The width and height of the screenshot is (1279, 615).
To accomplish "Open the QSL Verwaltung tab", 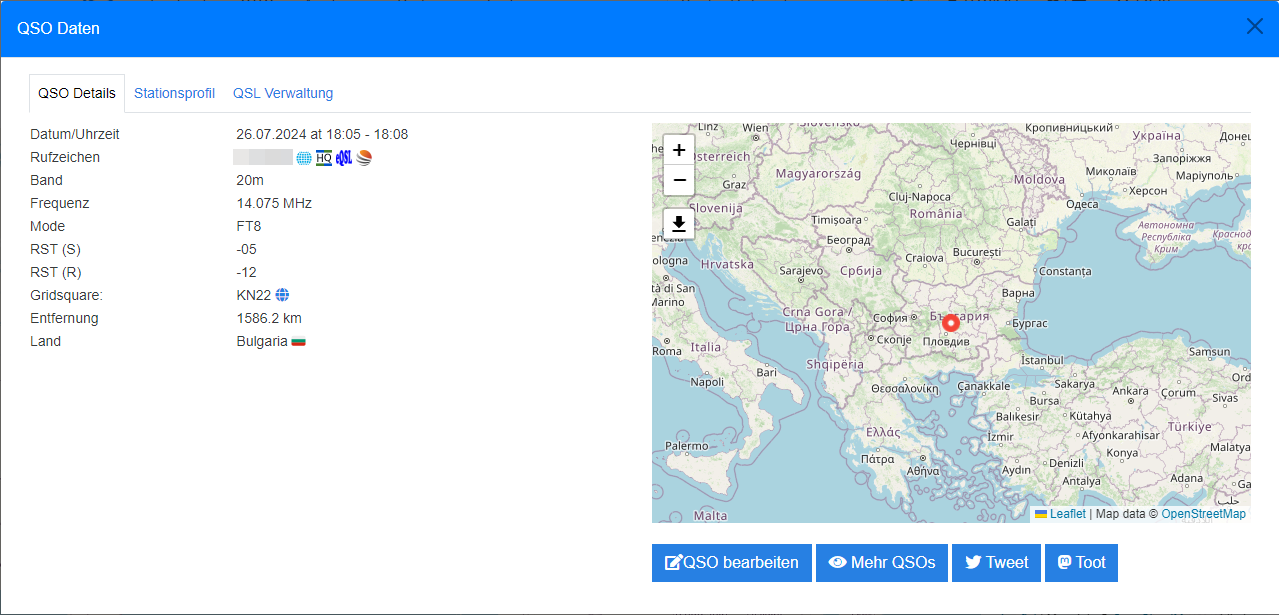I will click(x=283, y=93).
